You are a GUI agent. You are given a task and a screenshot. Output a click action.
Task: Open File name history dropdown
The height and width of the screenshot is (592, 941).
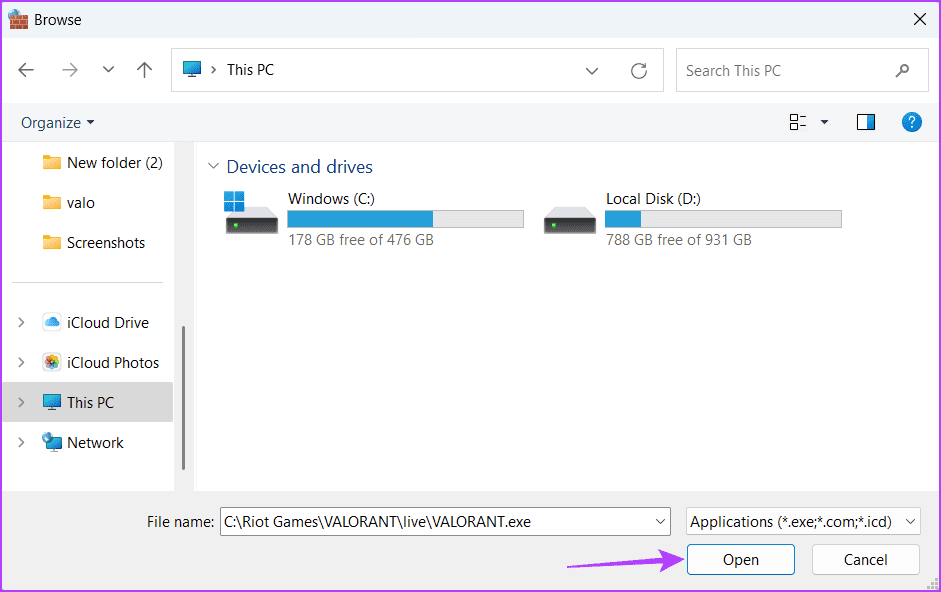(661, 522)
